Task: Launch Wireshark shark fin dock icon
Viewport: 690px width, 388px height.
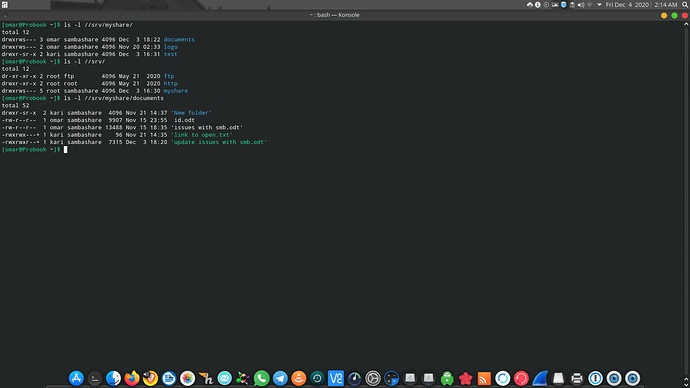Action: (540, 378)
